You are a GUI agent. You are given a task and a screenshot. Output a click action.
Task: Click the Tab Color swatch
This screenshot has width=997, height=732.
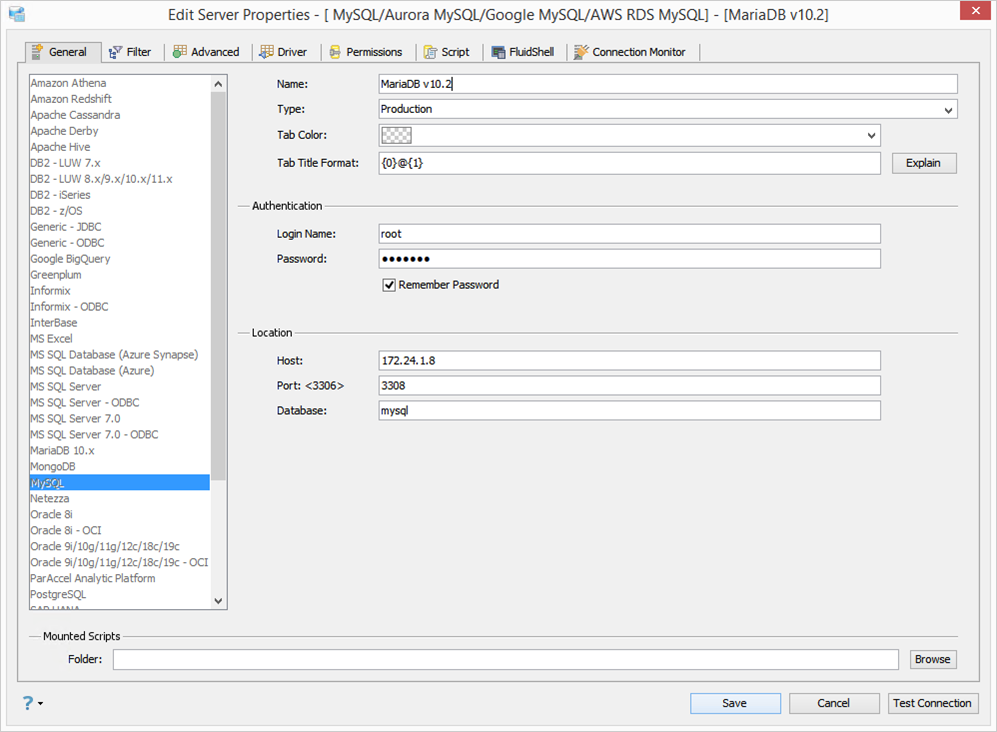(x=397, y=135)
